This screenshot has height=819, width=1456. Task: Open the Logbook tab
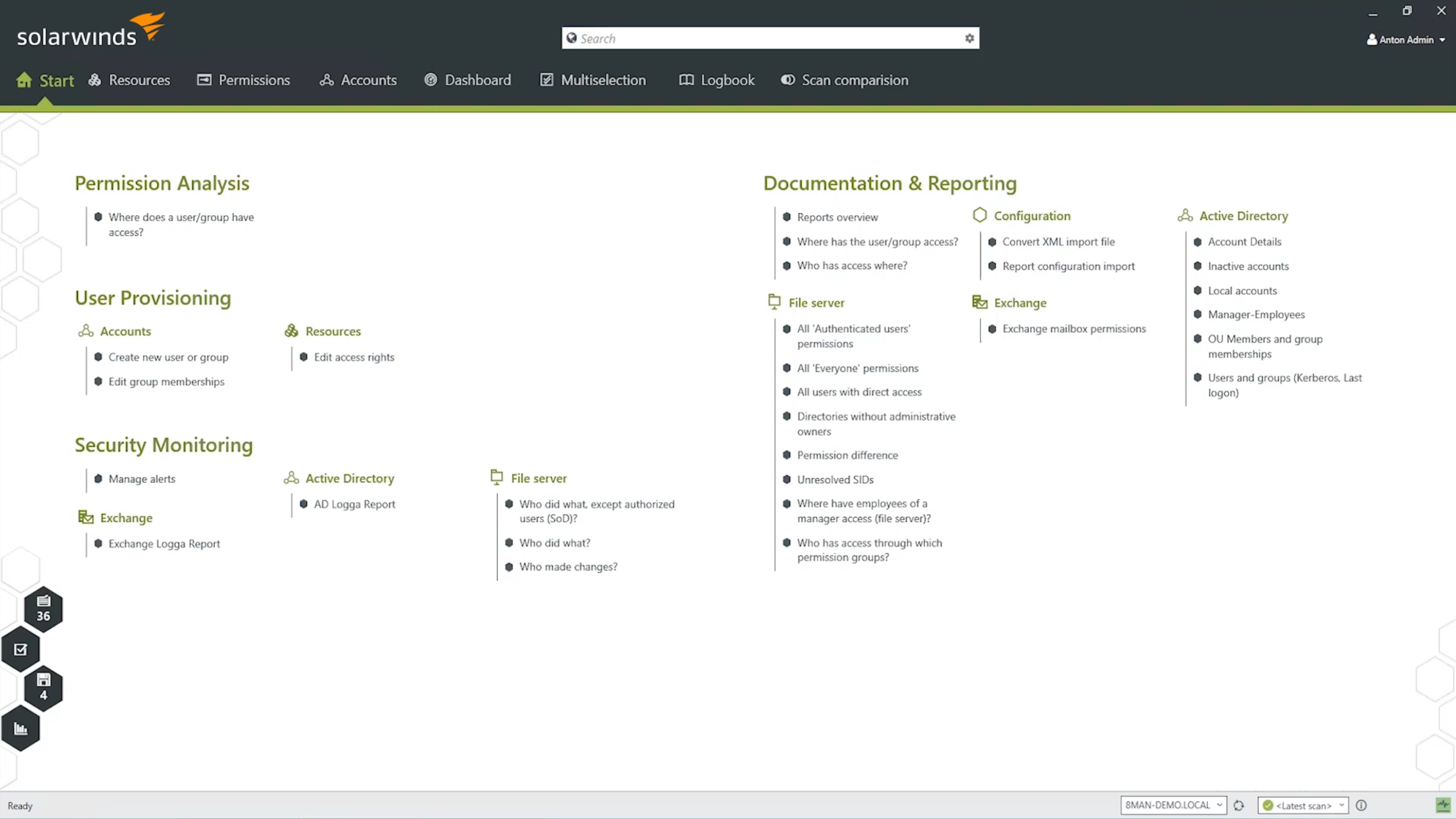point(717,80)
